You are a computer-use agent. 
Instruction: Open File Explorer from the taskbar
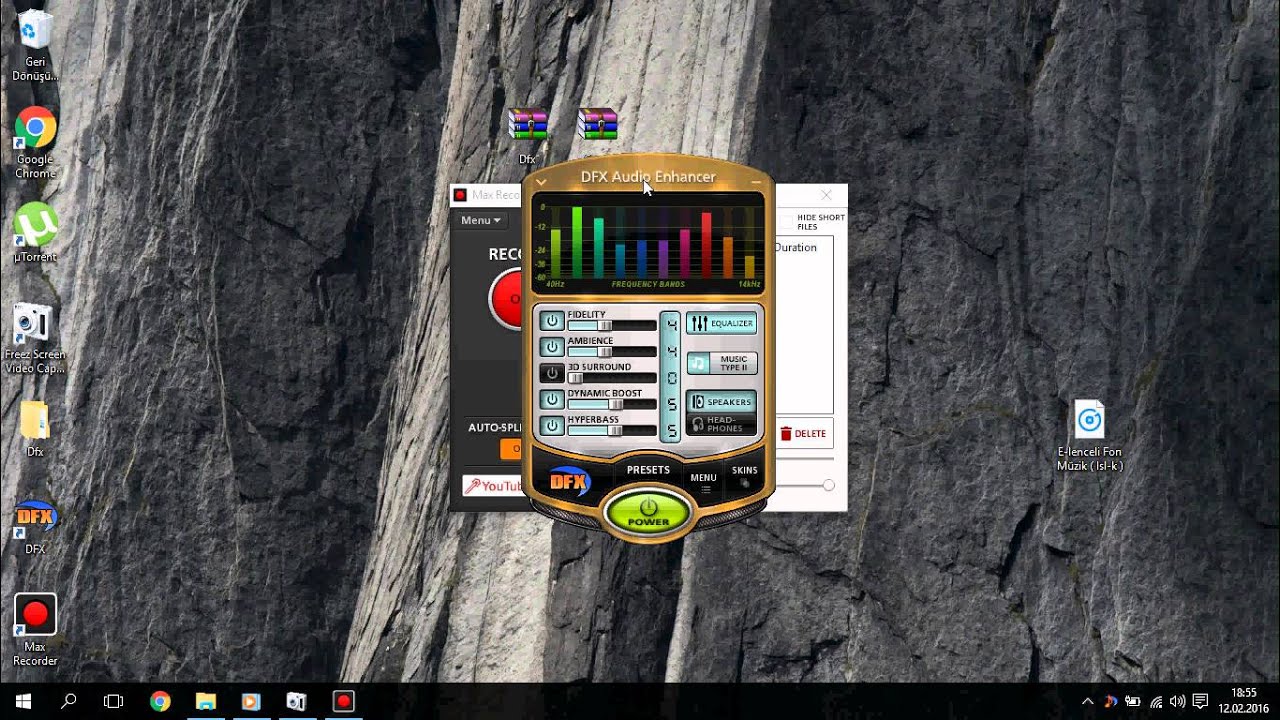tap(205, 701)
